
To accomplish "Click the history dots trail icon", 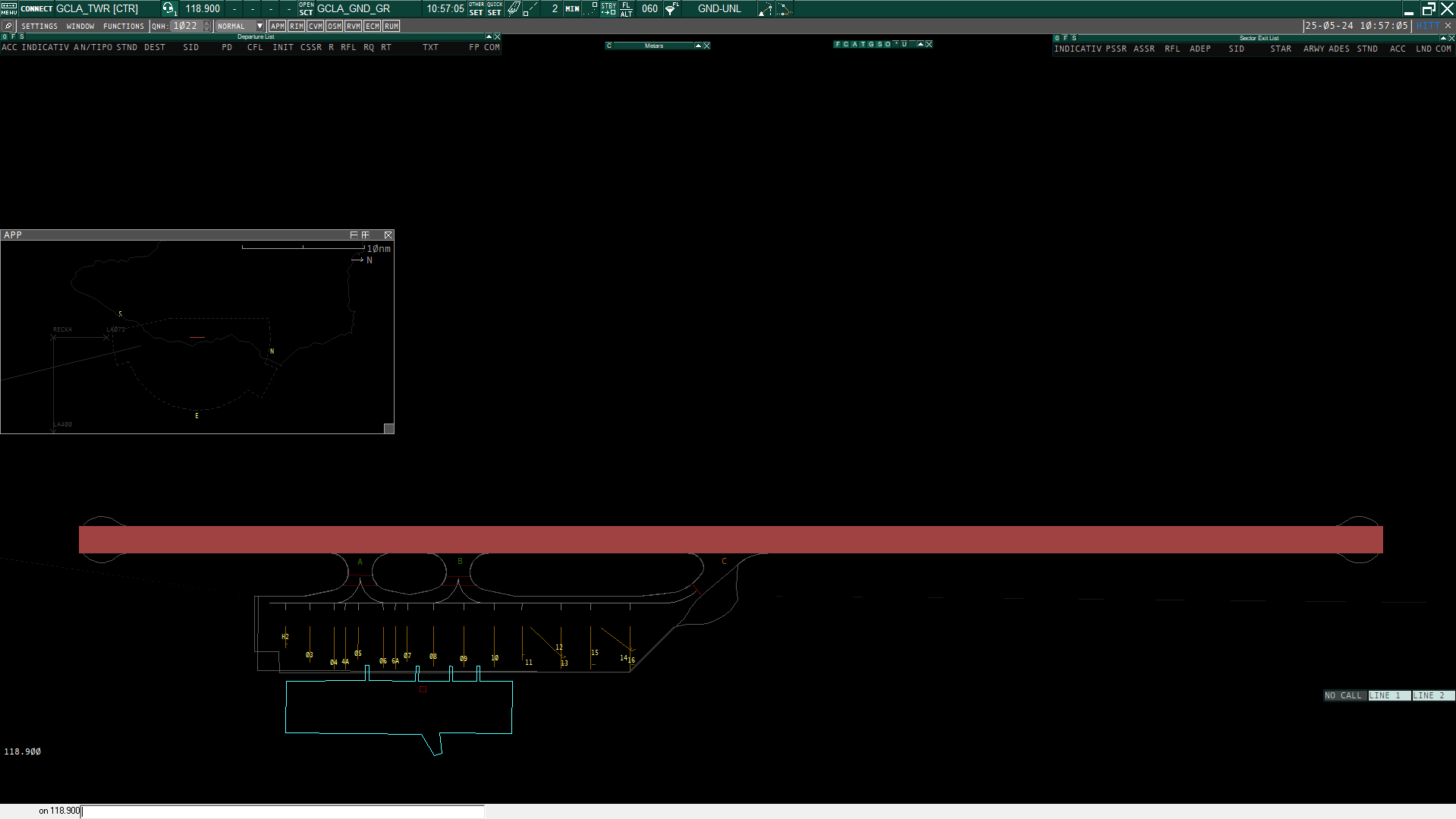I will click(x=590, y=8).
